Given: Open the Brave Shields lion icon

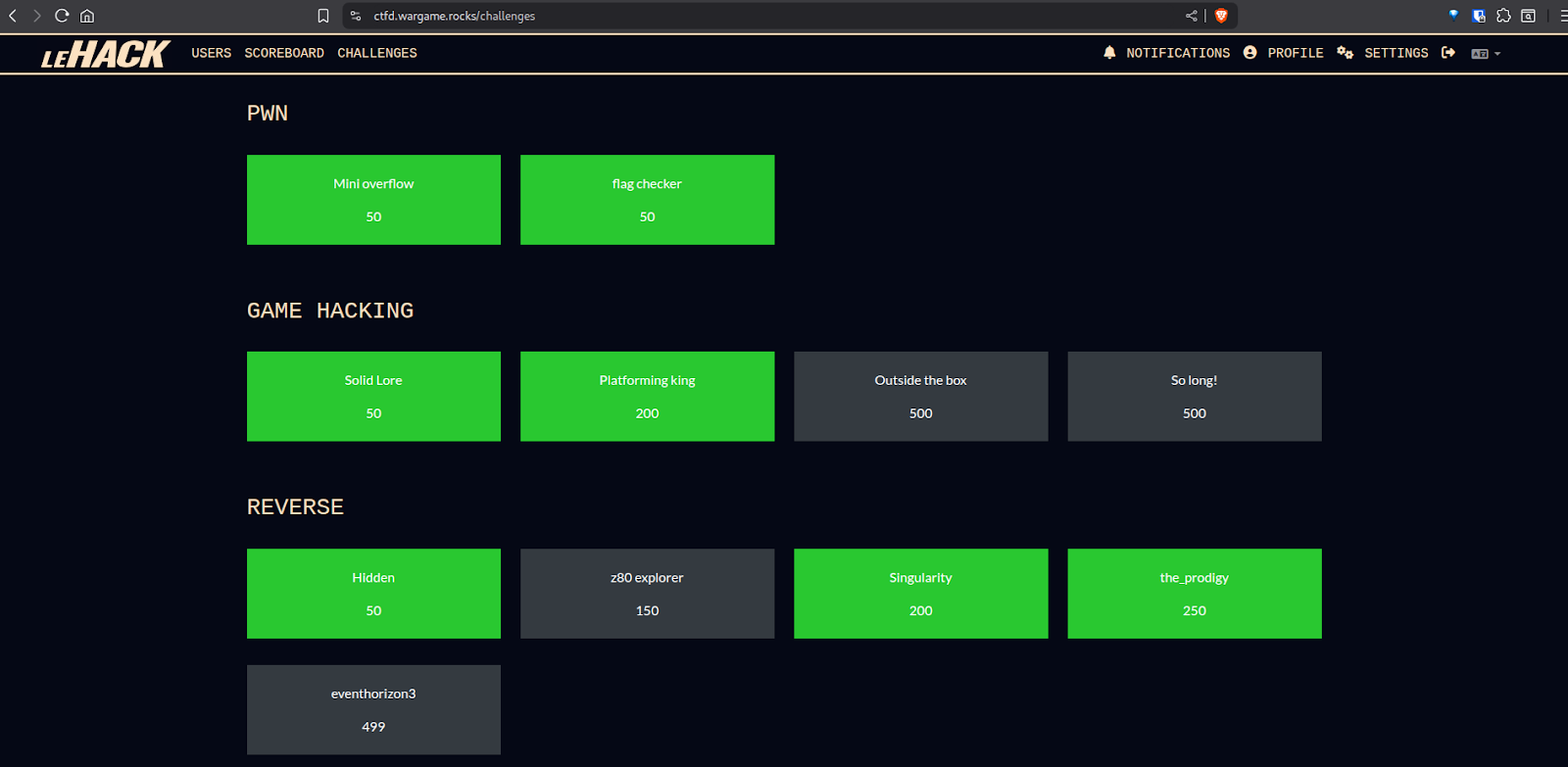Looking at the screenshot, I should pos(1221,16).
